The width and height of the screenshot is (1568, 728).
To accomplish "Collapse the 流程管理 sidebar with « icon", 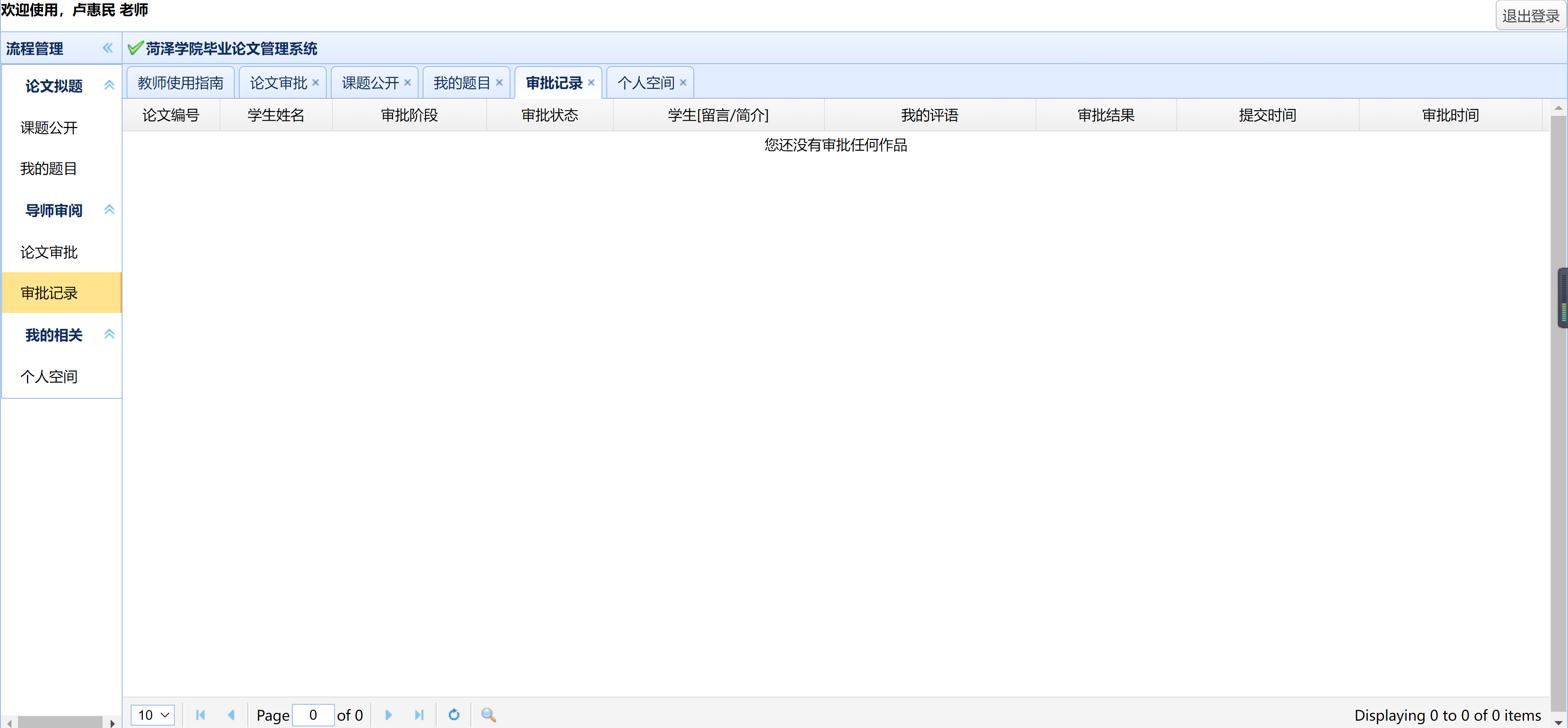I will [x=108, y=47].
